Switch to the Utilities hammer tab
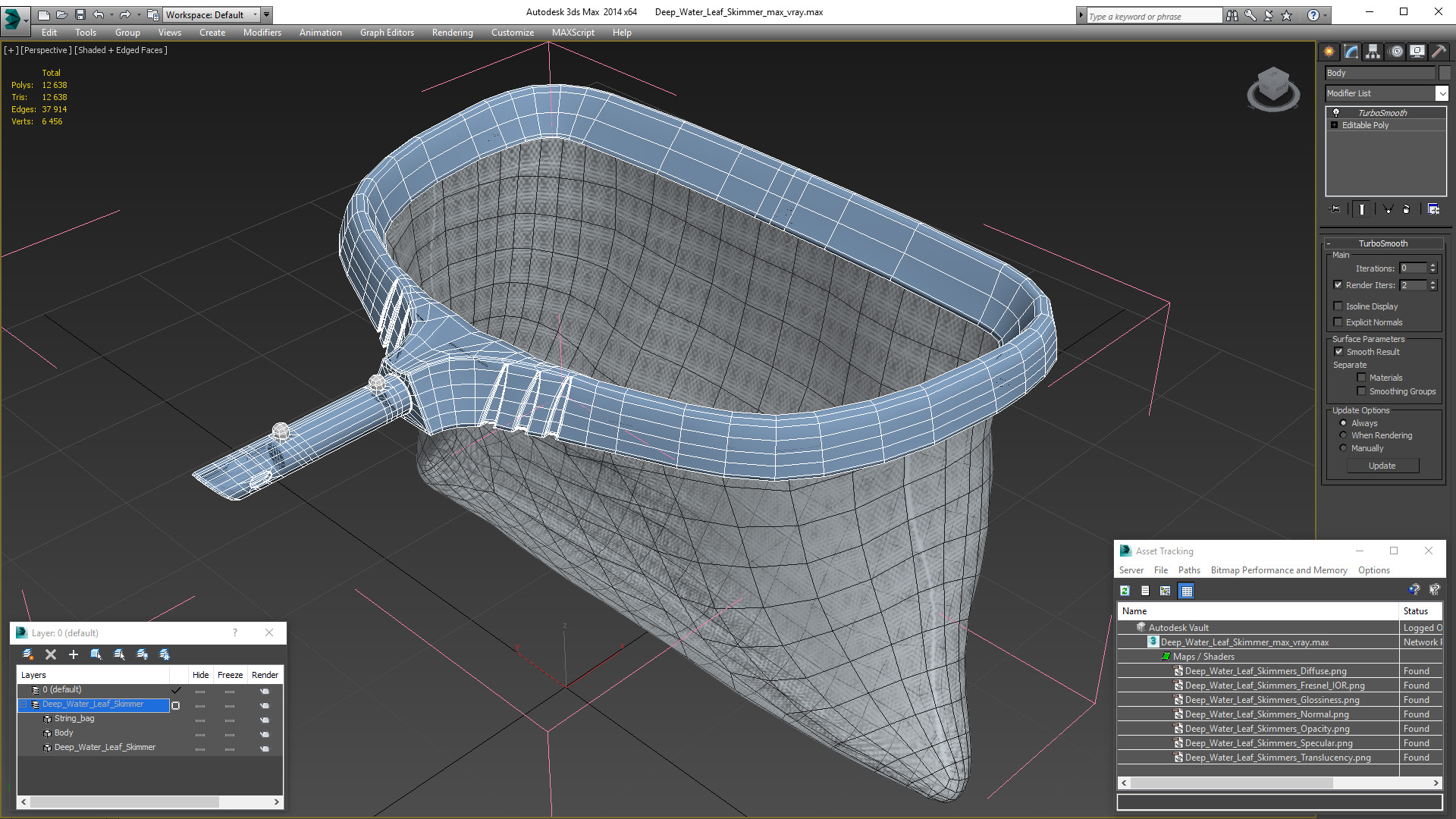 coord(1439,52)
